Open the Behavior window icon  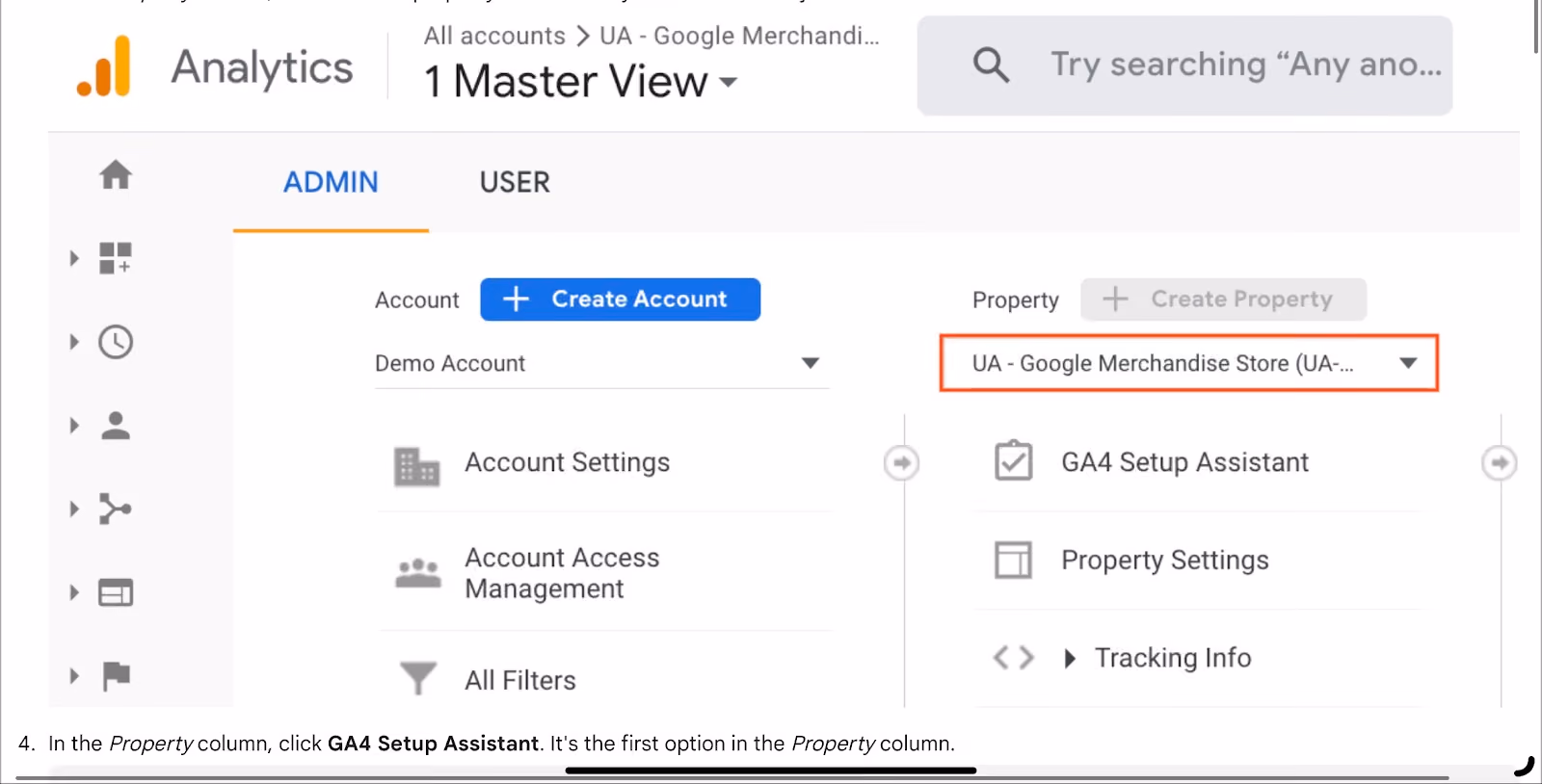116,592
